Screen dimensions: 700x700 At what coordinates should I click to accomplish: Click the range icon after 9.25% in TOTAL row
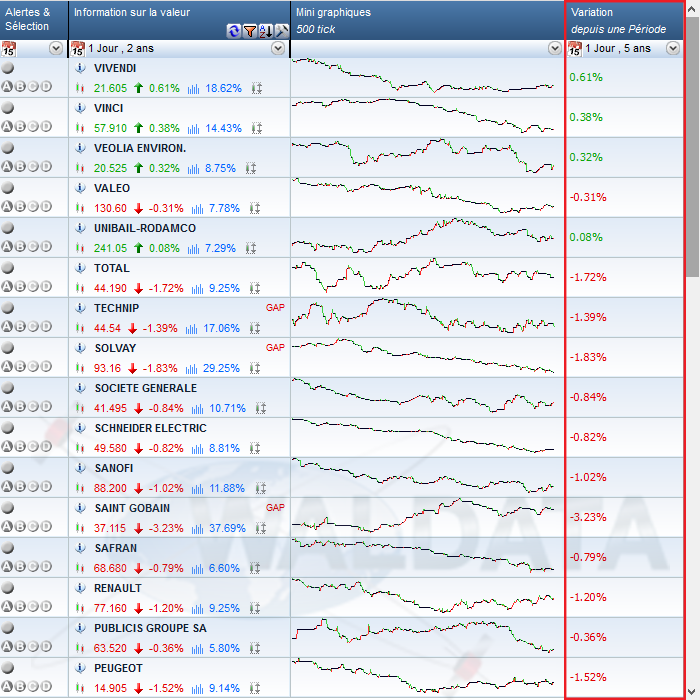(x=254, y=288)
